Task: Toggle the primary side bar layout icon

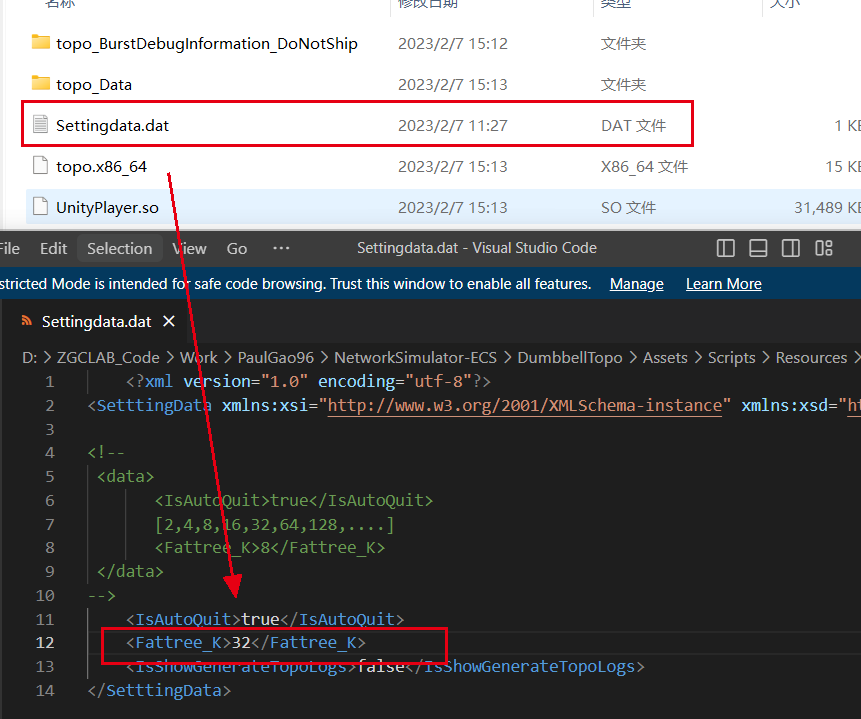Action: pos(725,248)
